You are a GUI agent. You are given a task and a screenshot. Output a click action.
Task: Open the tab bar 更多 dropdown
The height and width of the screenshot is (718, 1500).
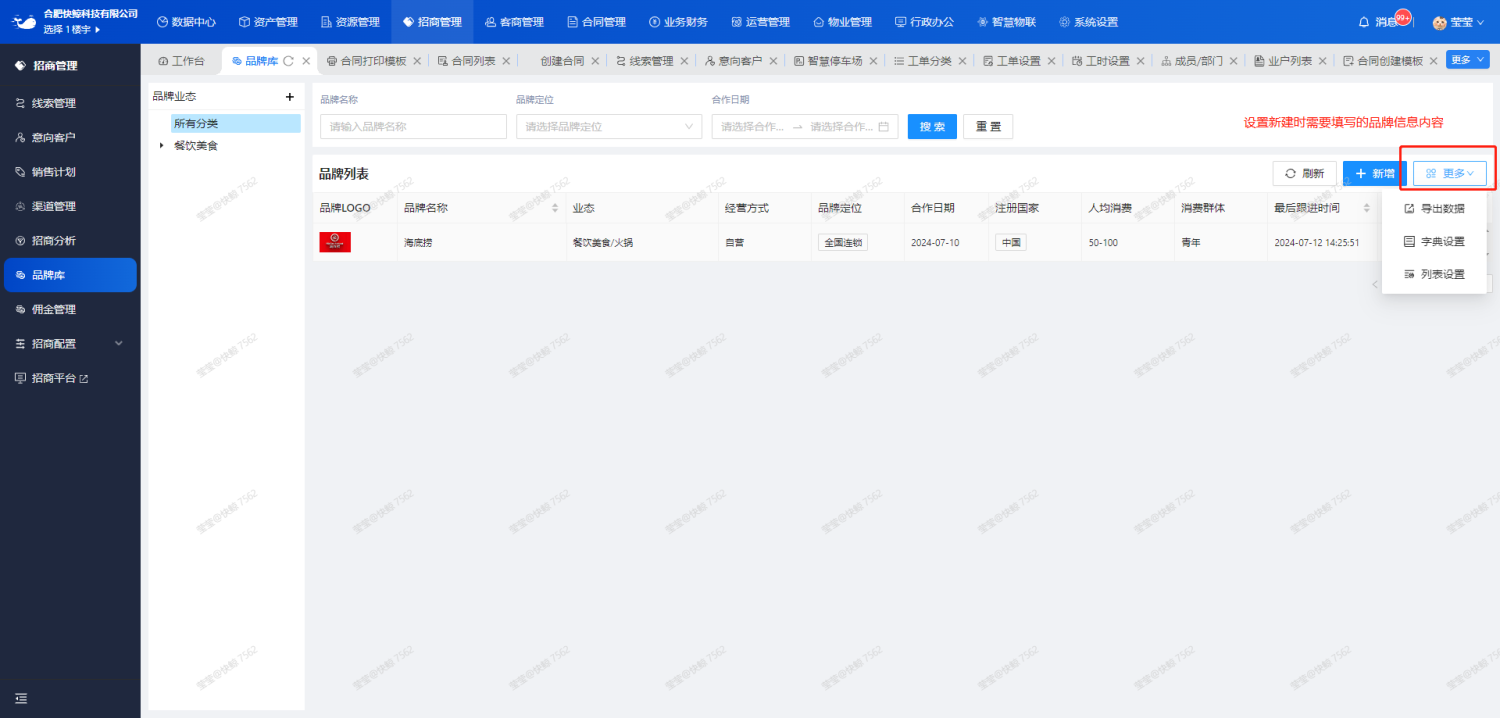(x=1467, y=59)
